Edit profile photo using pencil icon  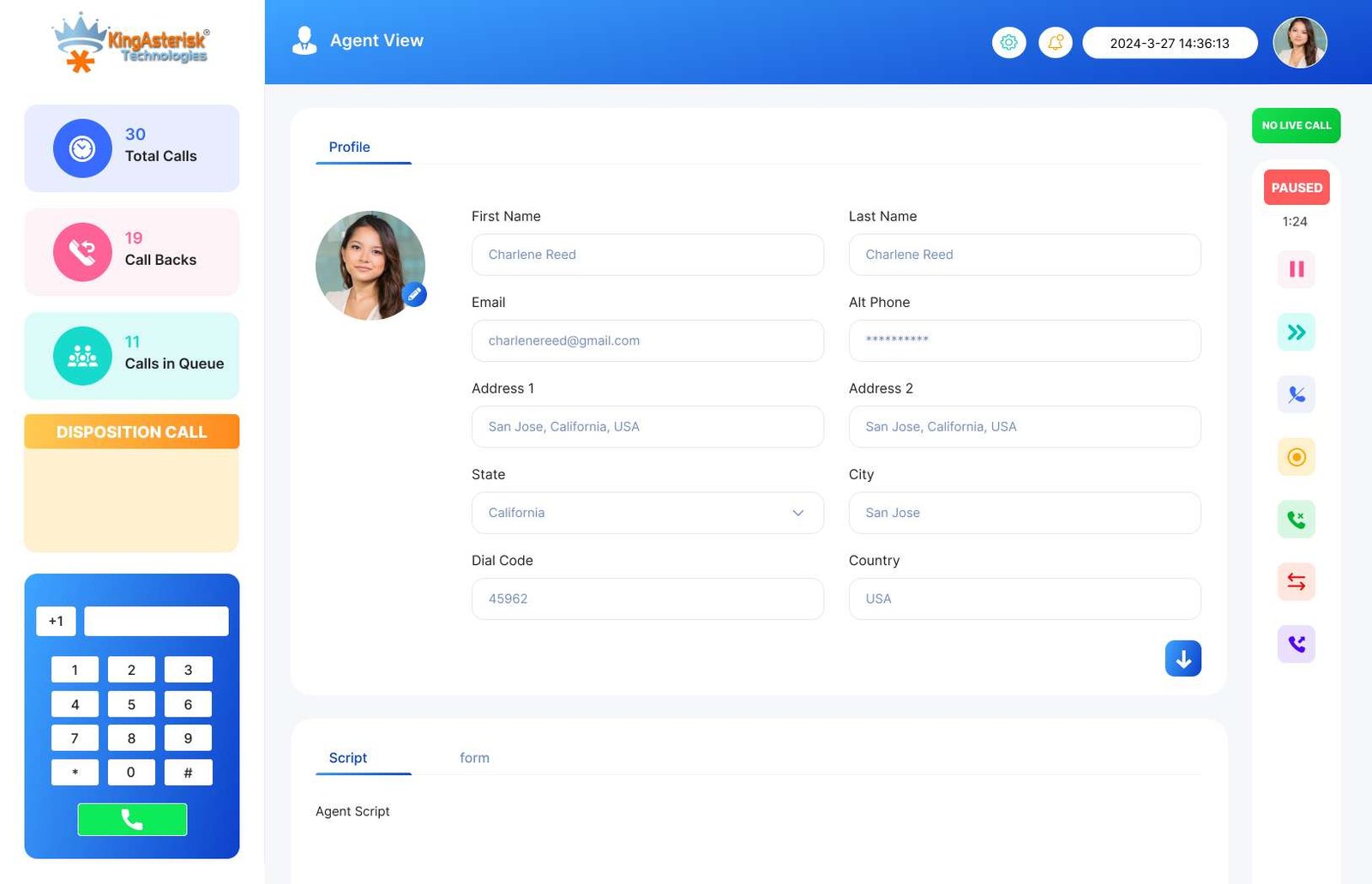tap(414, 294)
